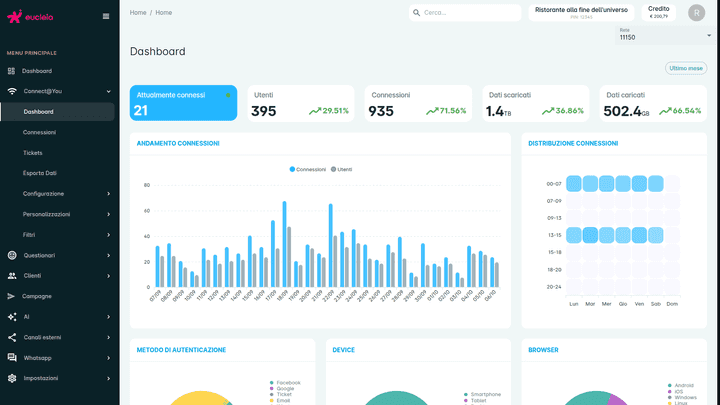Expand the Impostazioni menu chevron
Image resolution: width=720 pixels, height=405 pixels.
coord(109,378)
